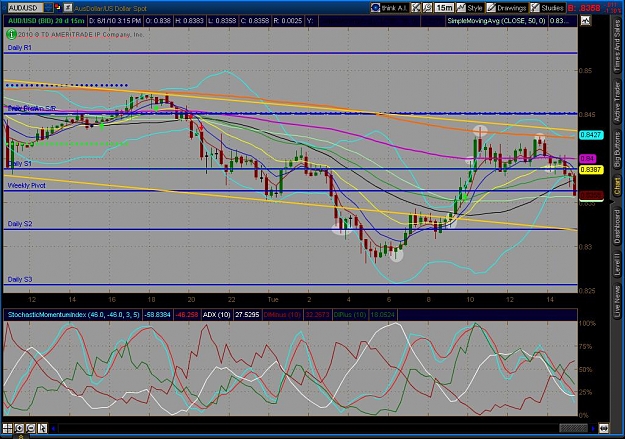625x439 pixels.
Task: Click the left scroll arrow of time scrollbar
Action: point(54,429)
